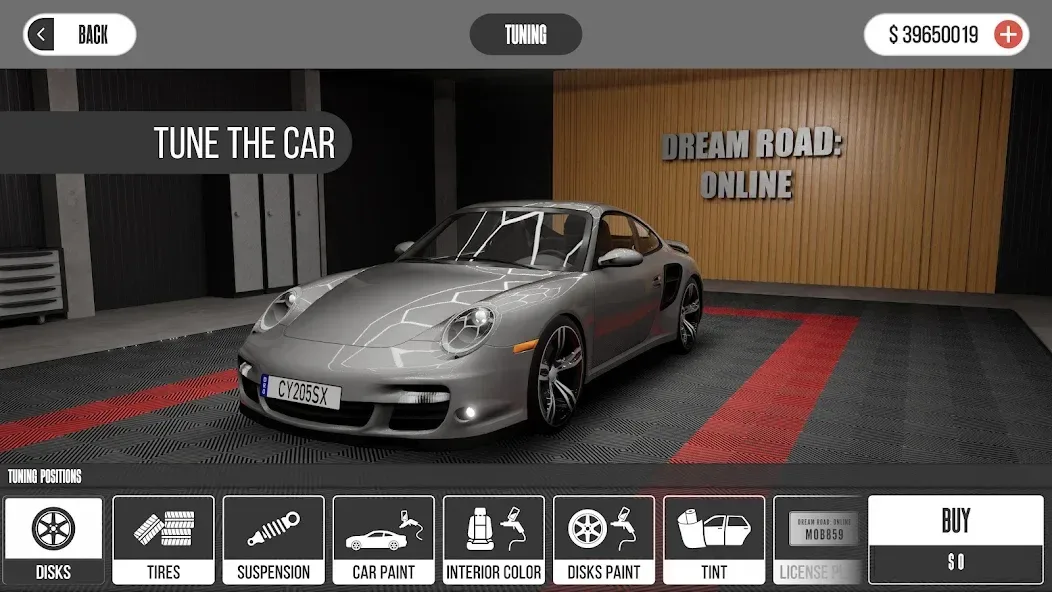
Task: Open Car Paint customization
Action: pos(384,540)
